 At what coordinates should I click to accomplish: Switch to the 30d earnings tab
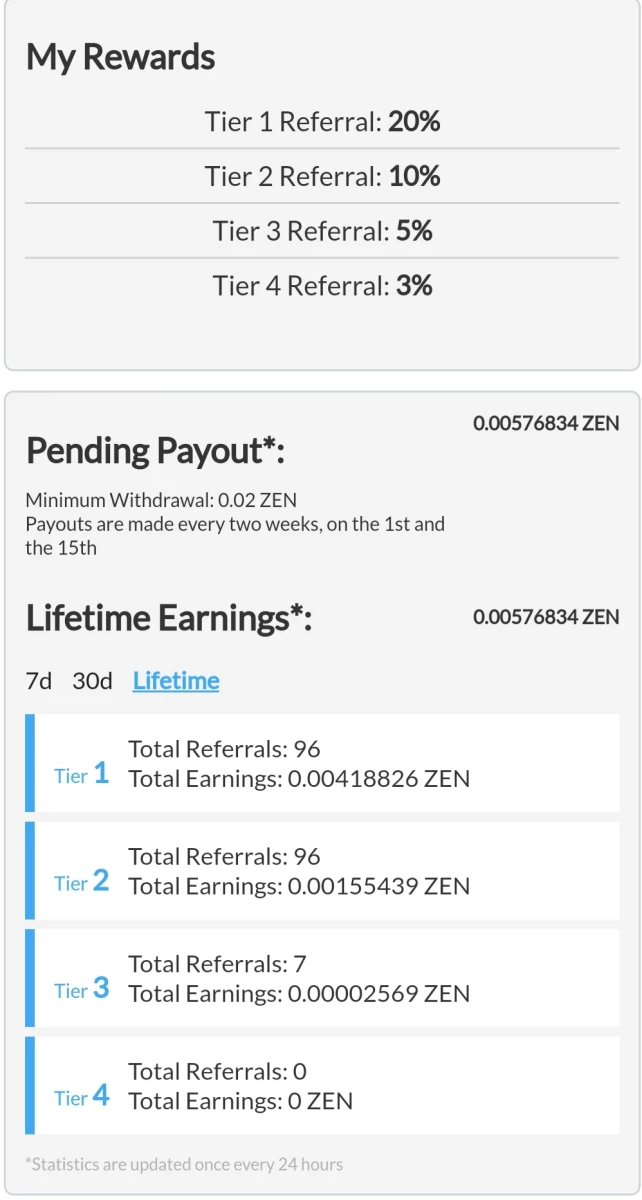click(x=92, y=681)
